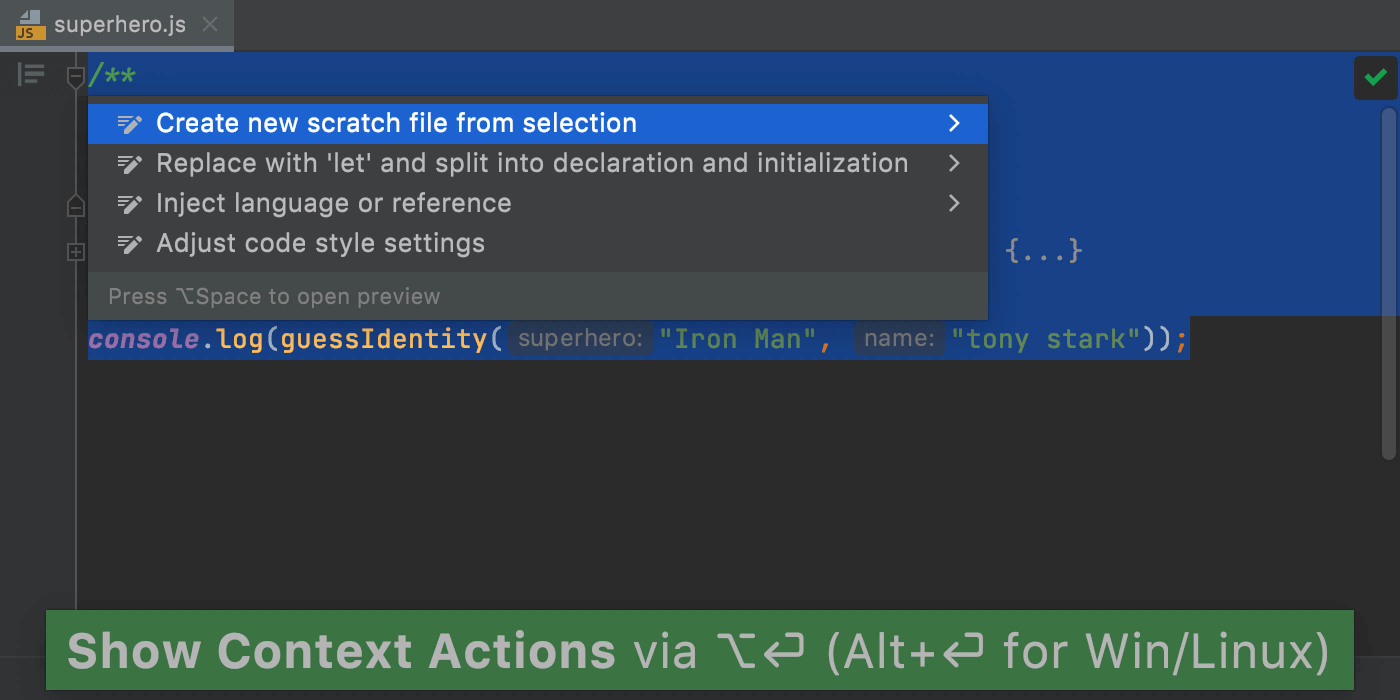This screenshot has width=1400, height=700.
Task: Click pencil icon beside Inject language or reference
Action: click(130, 204)
